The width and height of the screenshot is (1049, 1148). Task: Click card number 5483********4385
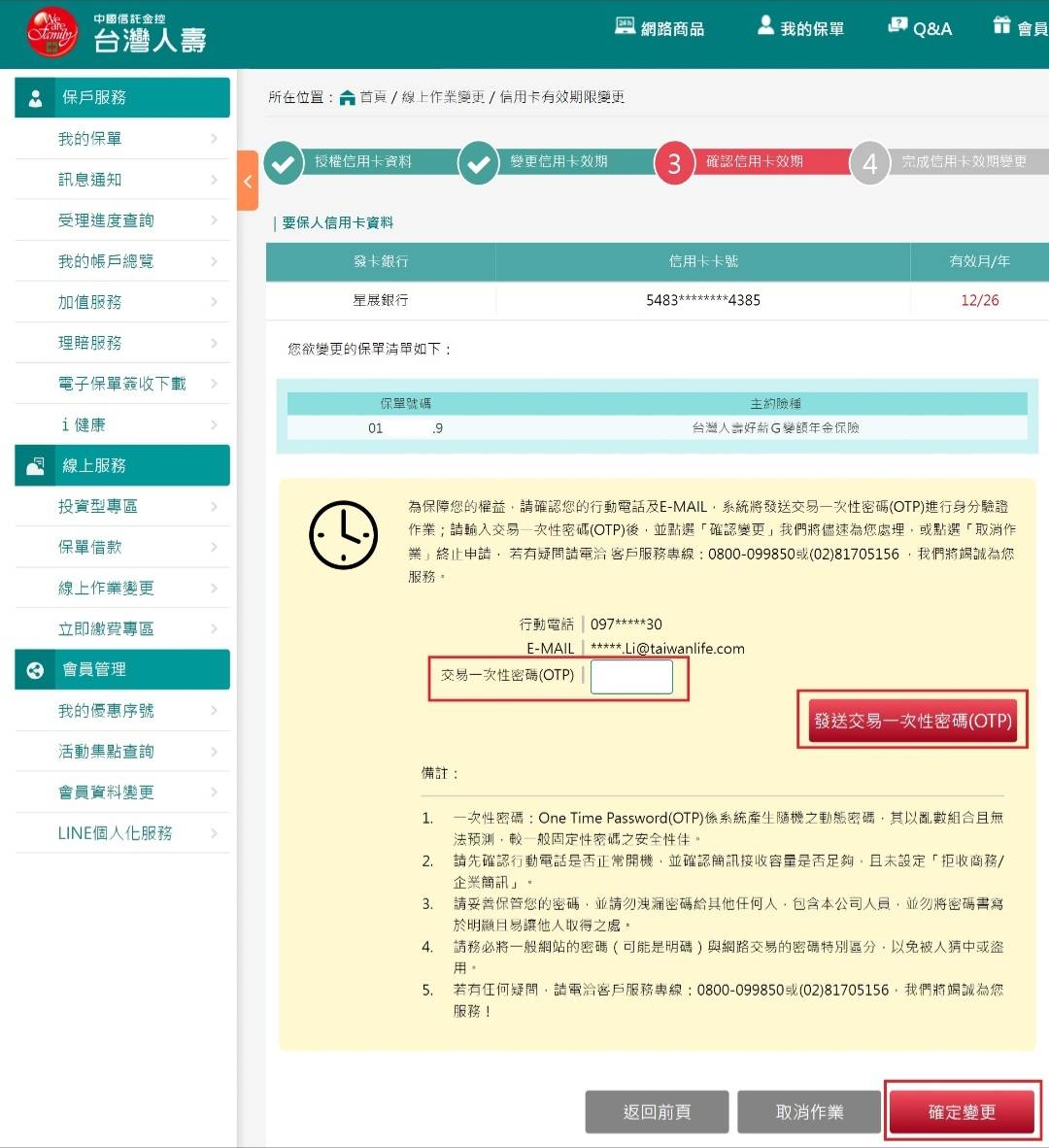(x=703, y=300)
